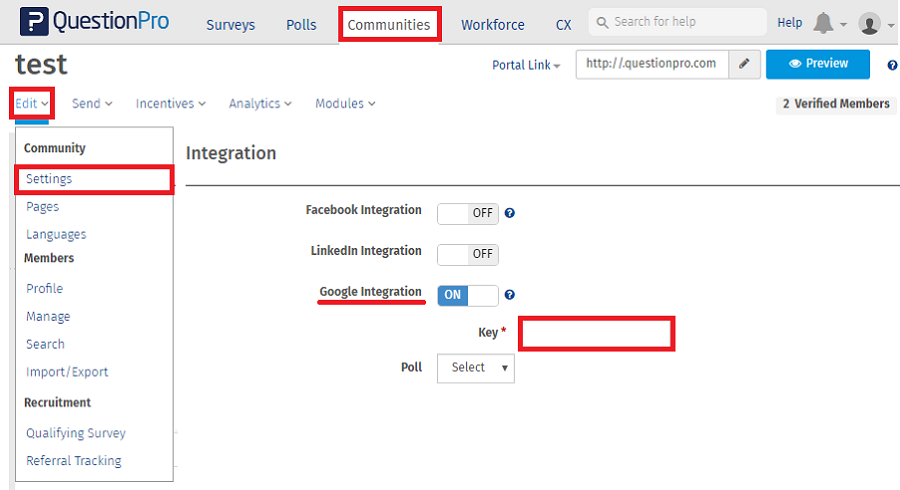This screenshot has width=900, height=490.
Task: Open the Poll Select dropdown
Action: tap(476, 368)
